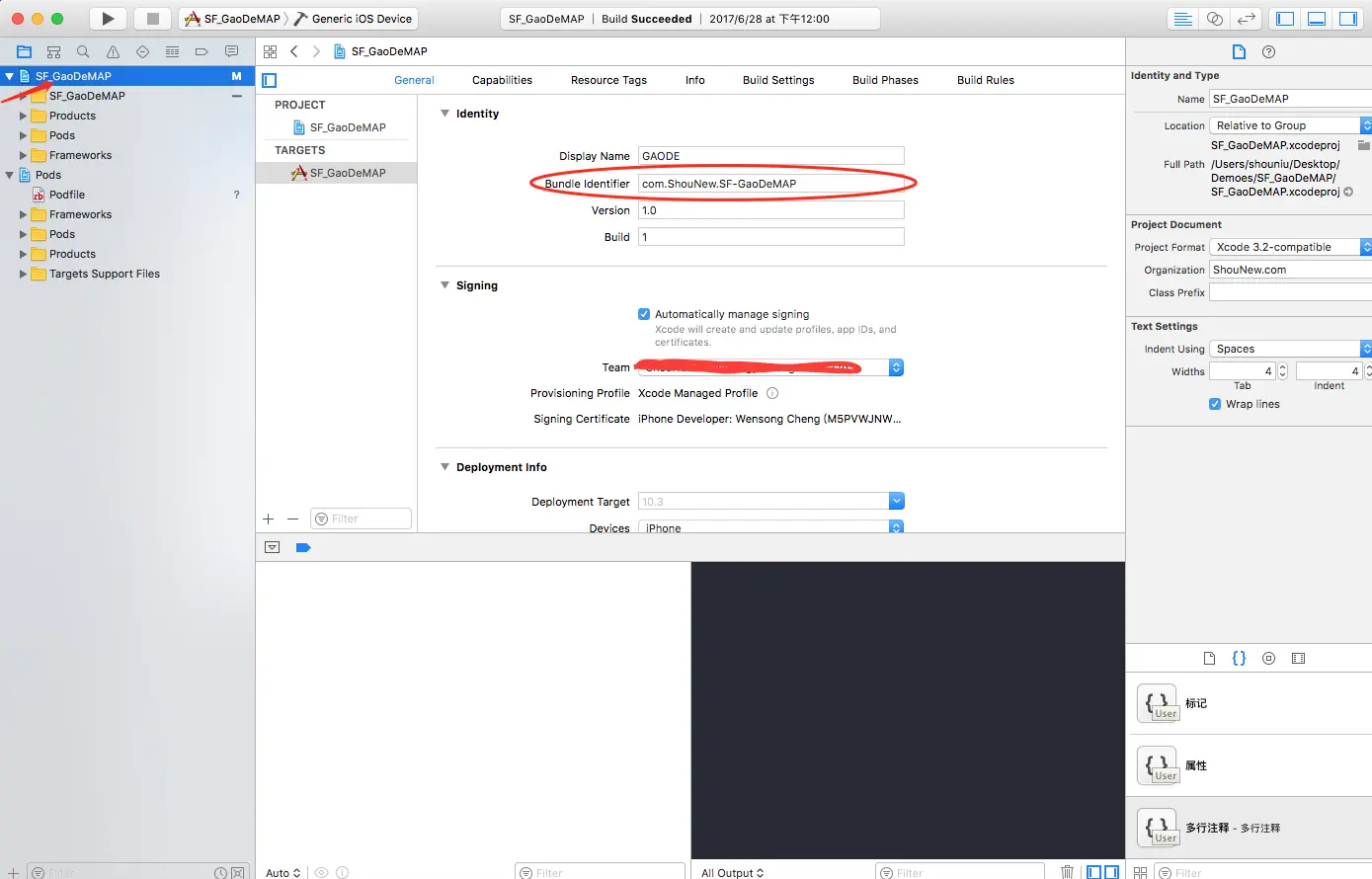The image size is (1372, 879).
Task: Select the Generic iOS Device destination
Action: pos(354,19)
